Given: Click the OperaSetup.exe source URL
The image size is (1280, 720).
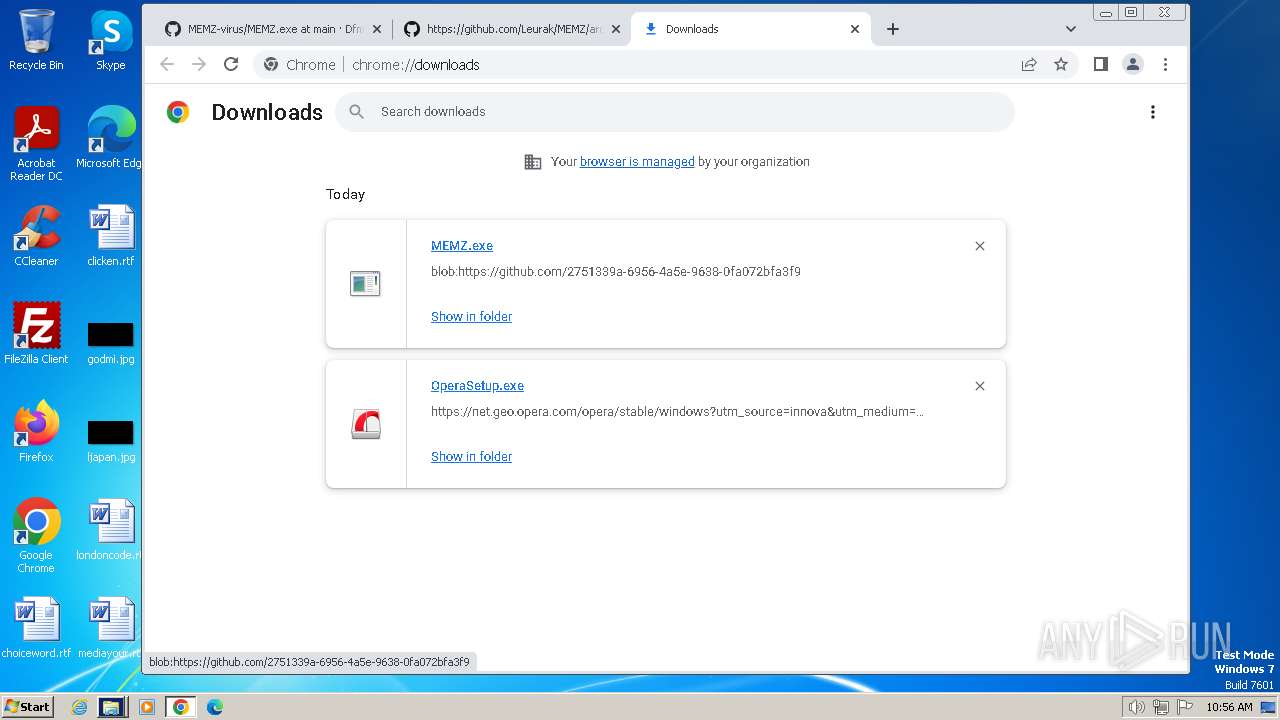Looking at the screenshot, I should tap(677, 412).
